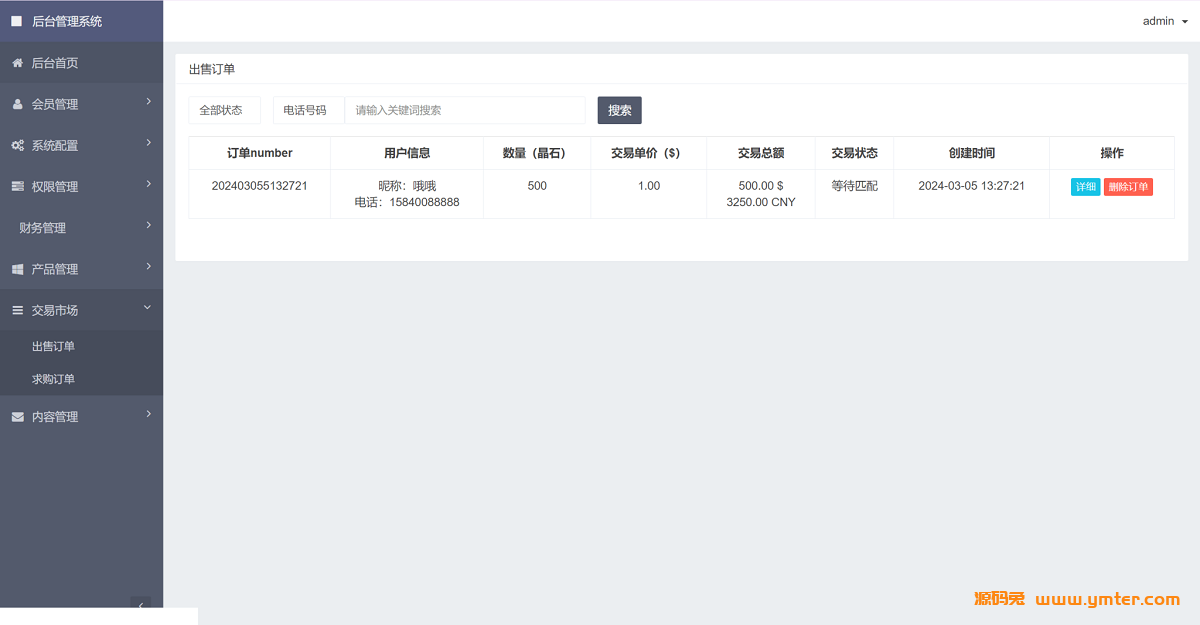Click the 出售订单 panel heading
The height and width of the screenshot is (625, 1200).
click(x=212, y=69)
